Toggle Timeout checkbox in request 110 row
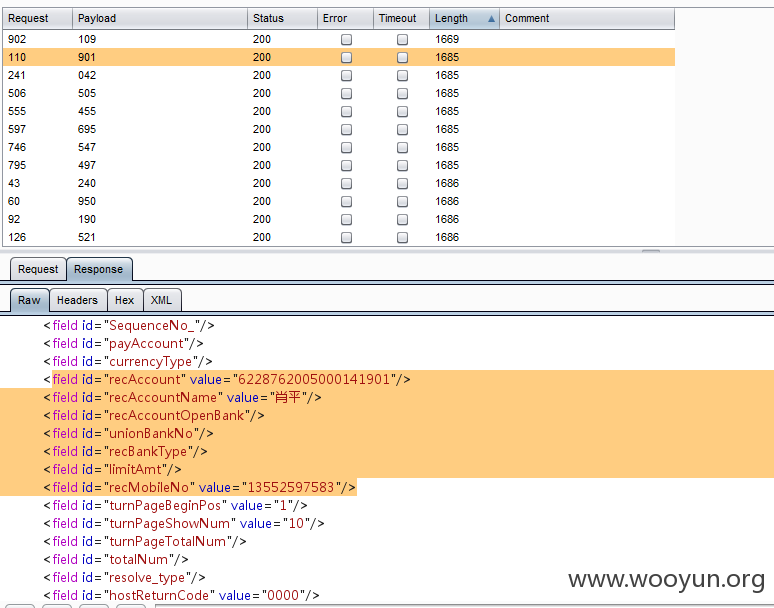774x608 pixels. (x=402, y=57)
